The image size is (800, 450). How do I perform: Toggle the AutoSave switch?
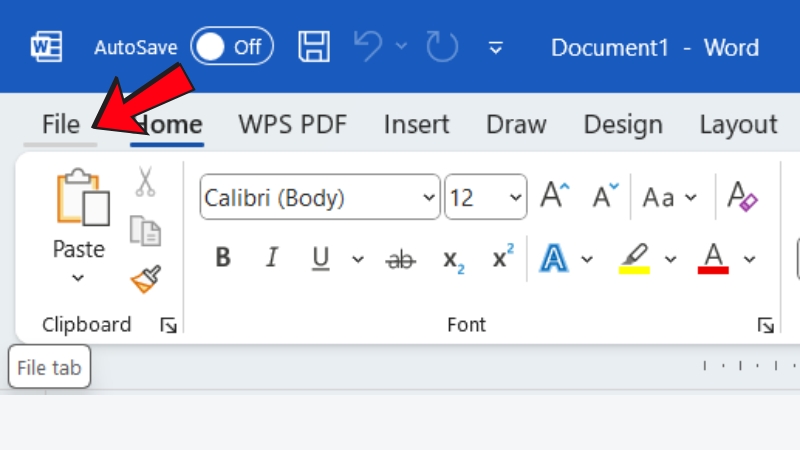(x=232, y=46)
